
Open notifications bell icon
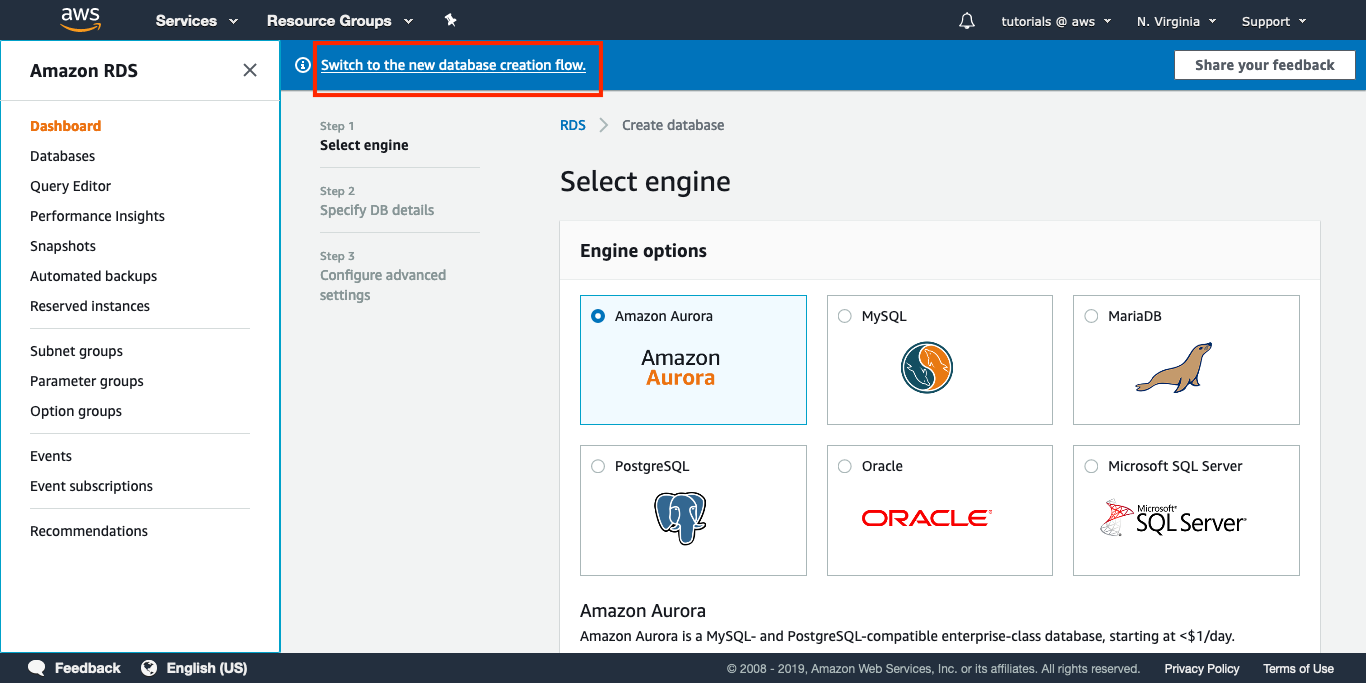(x=966, y=21)
